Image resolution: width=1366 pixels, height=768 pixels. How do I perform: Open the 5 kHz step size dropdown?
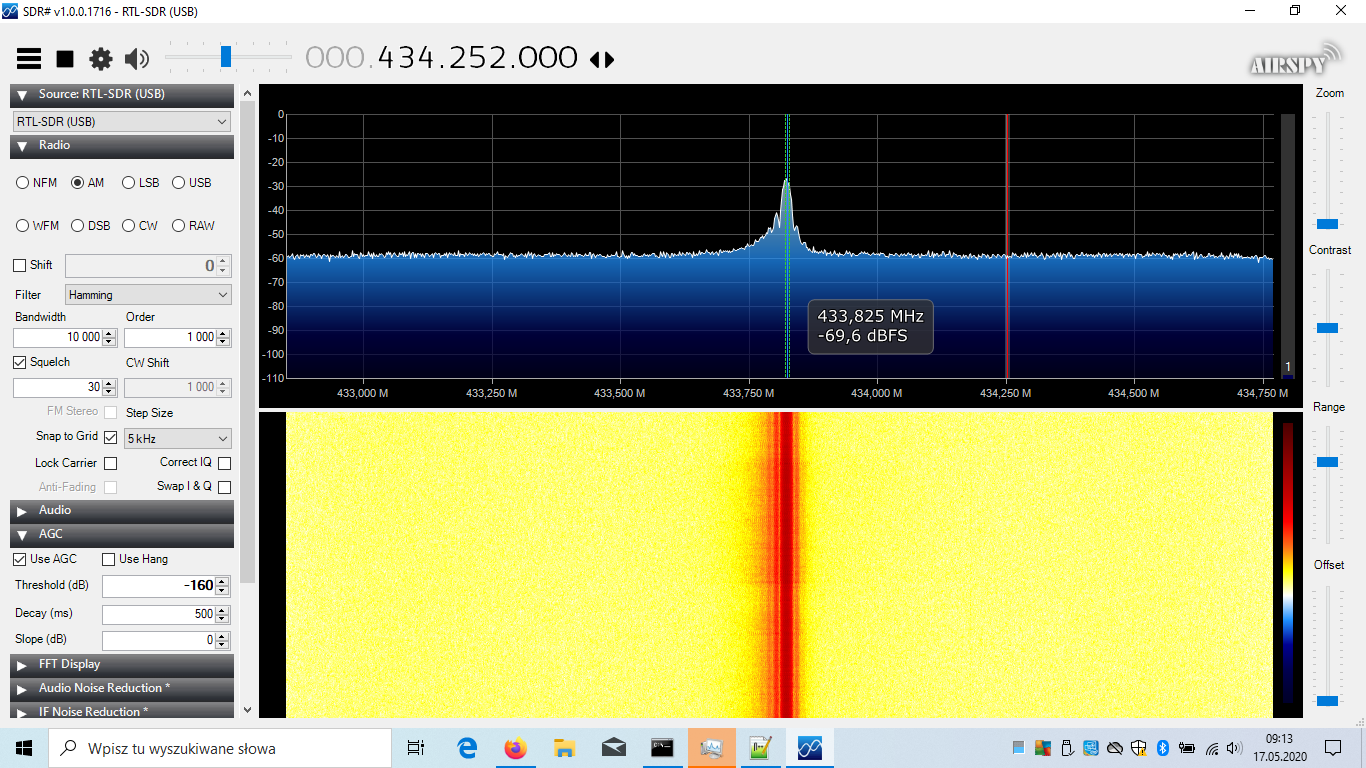(177, 438)
